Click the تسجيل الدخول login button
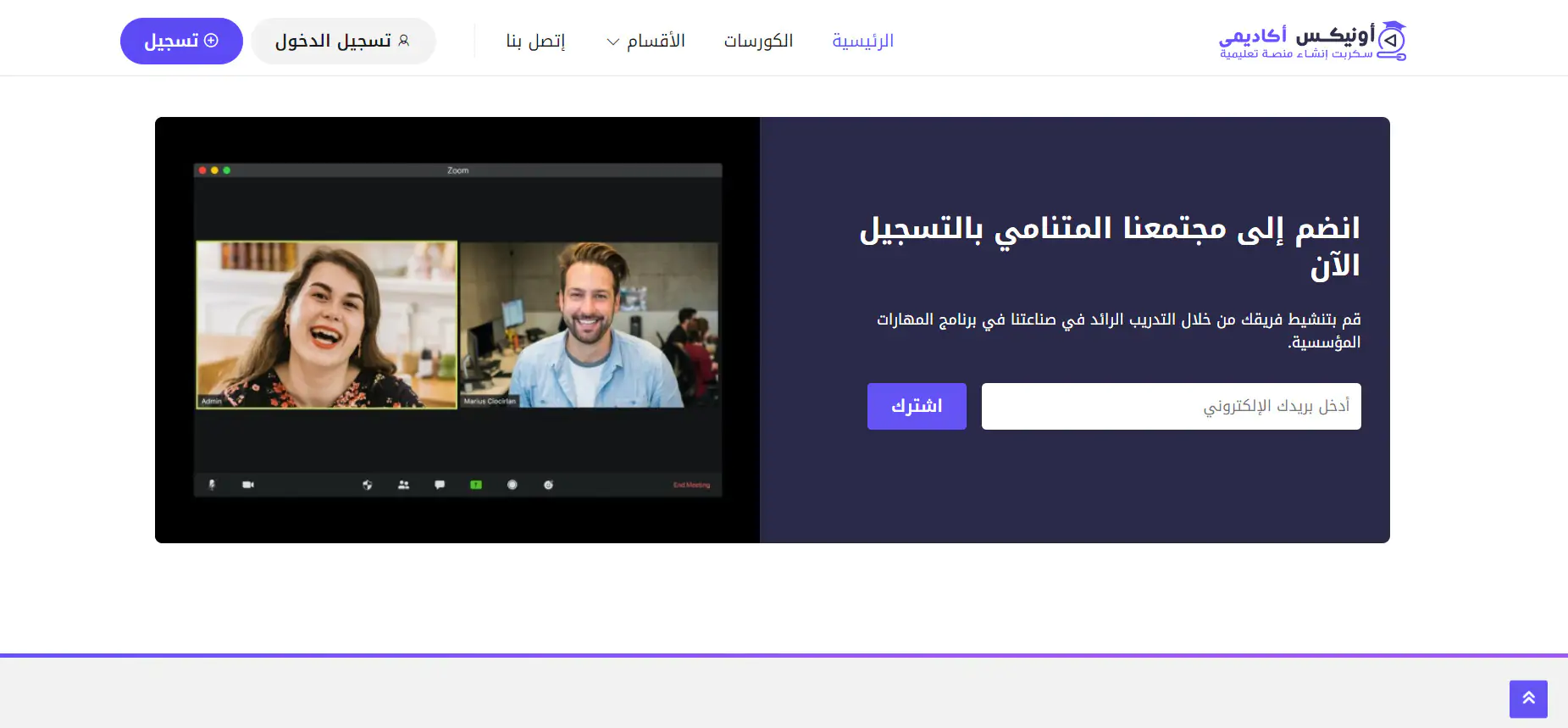 pyautogui.click(x=343, y=41)
